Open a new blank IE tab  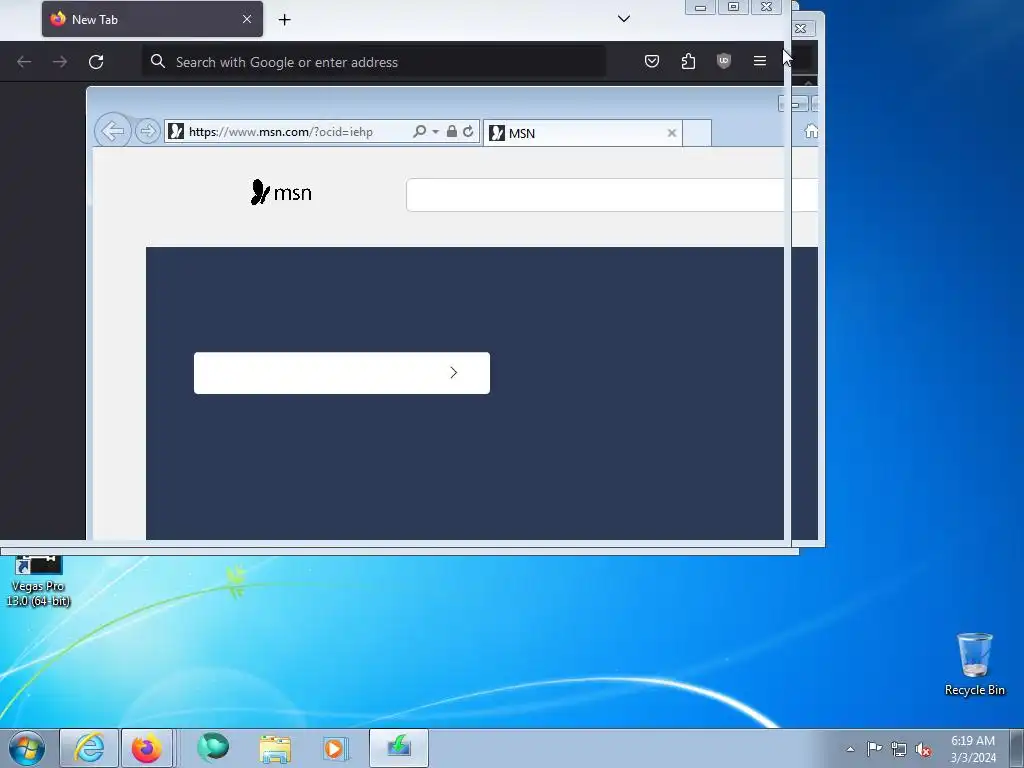tap(697, 133)
